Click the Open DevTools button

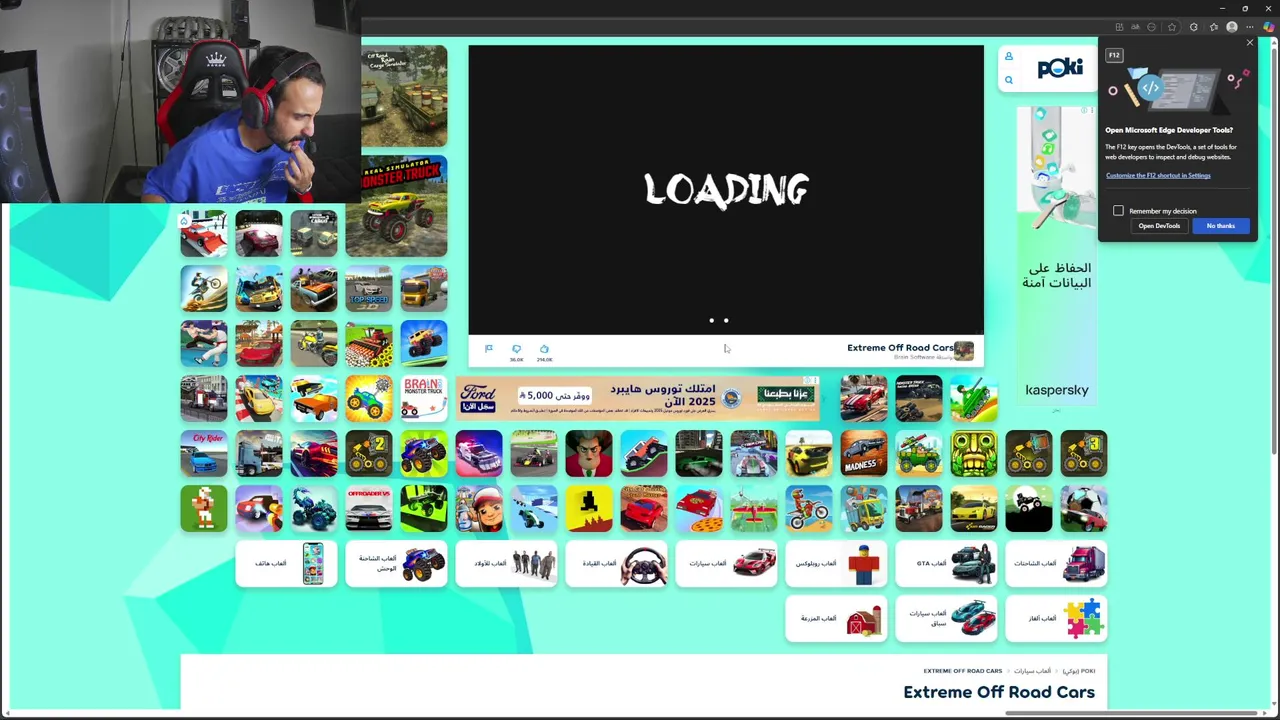pos(1159,226)
